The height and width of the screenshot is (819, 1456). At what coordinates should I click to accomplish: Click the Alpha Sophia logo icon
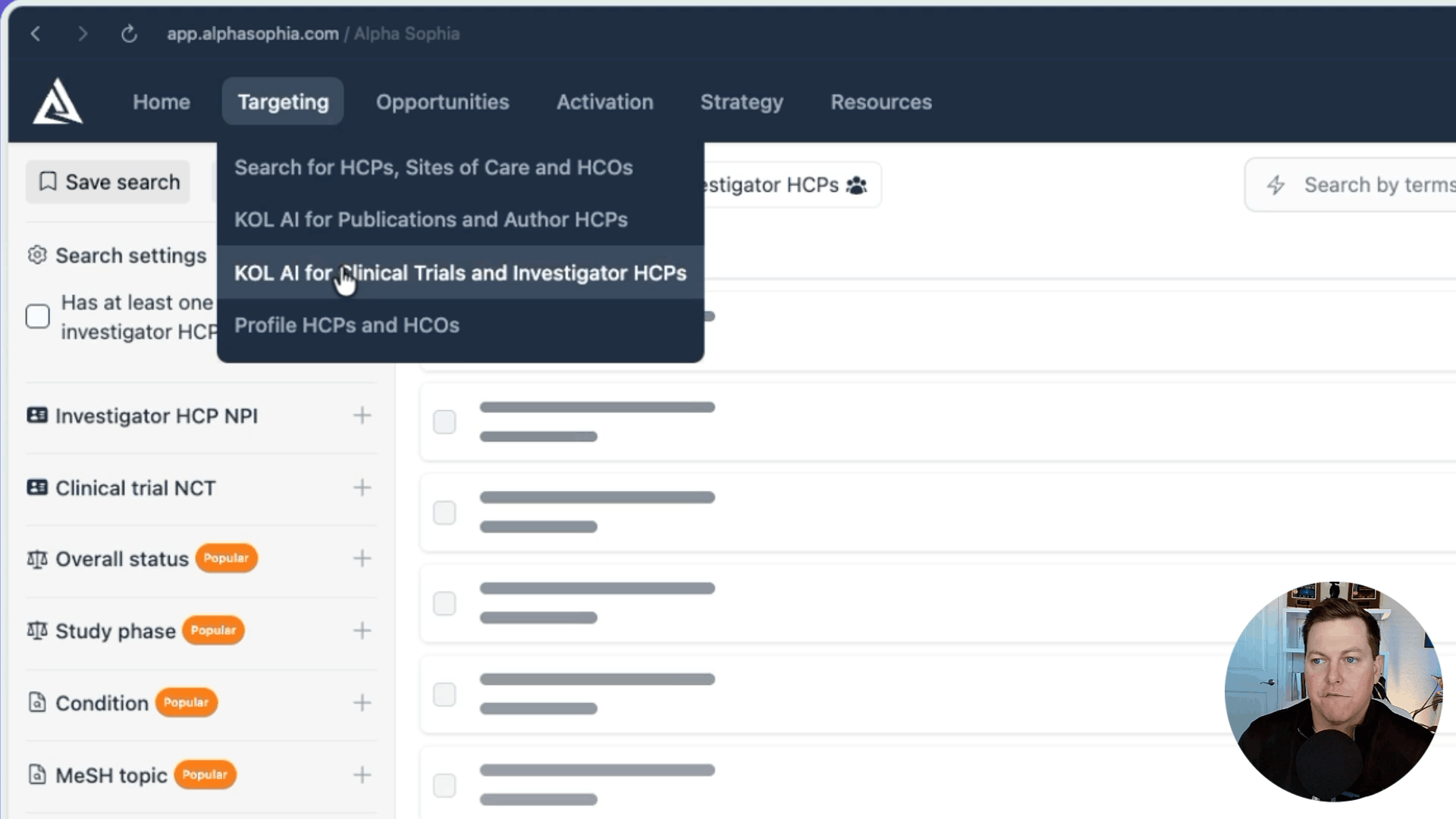click(58, 102)
